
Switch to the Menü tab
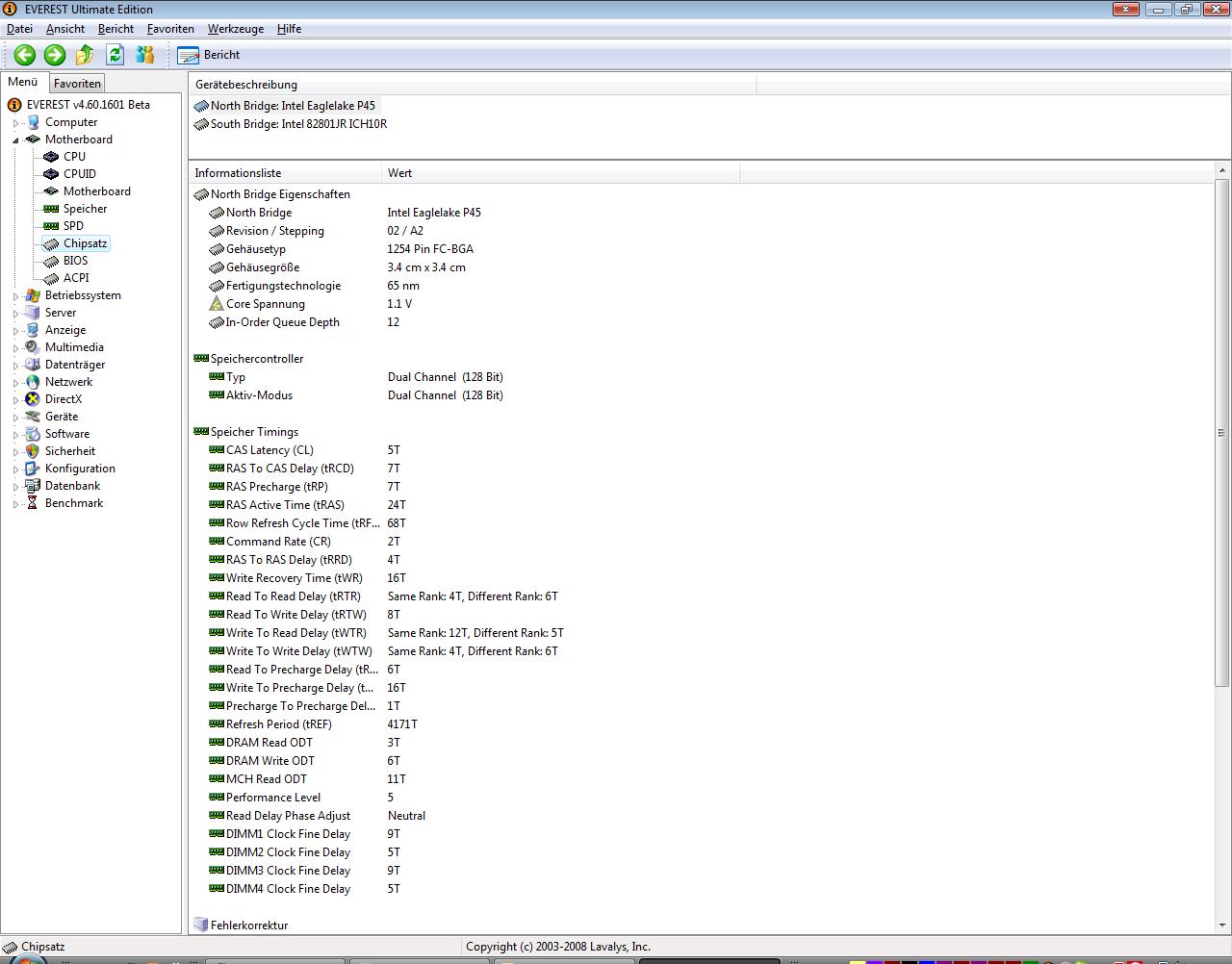23,83
